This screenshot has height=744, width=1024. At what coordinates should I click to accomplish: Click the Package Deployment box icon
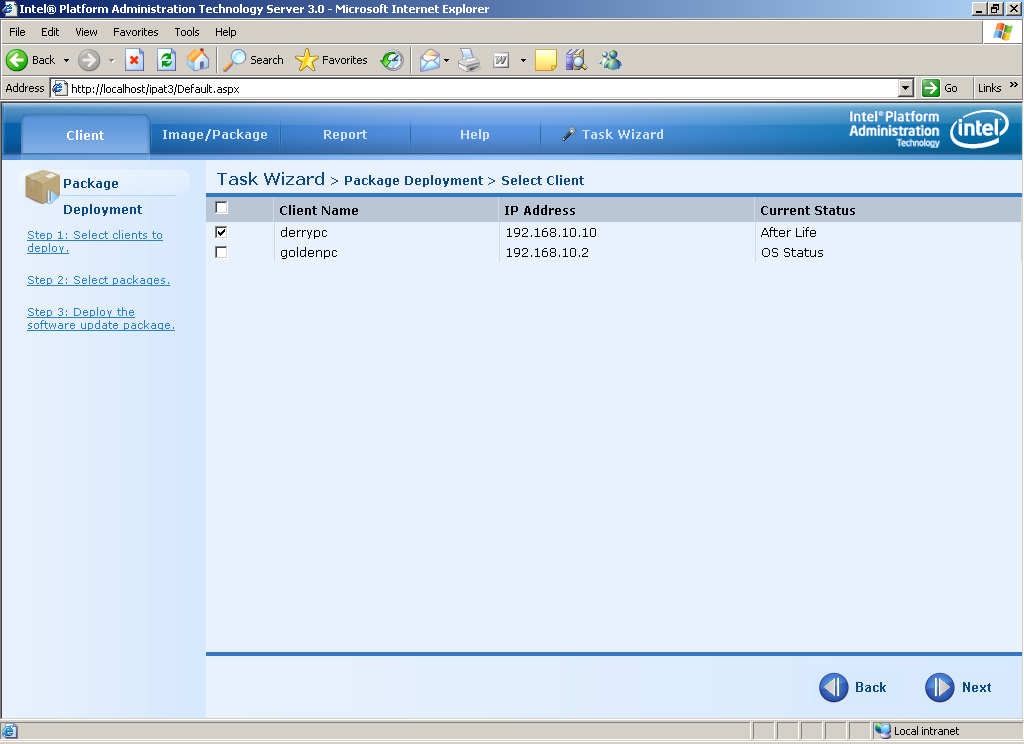point(42,187)
